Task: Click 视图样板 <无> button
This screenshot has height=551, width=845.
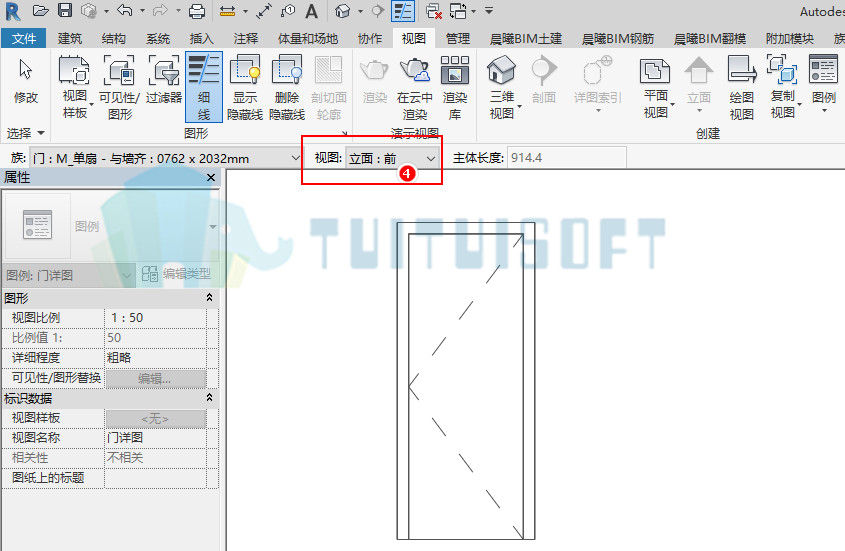Action: tap(156, 418)
